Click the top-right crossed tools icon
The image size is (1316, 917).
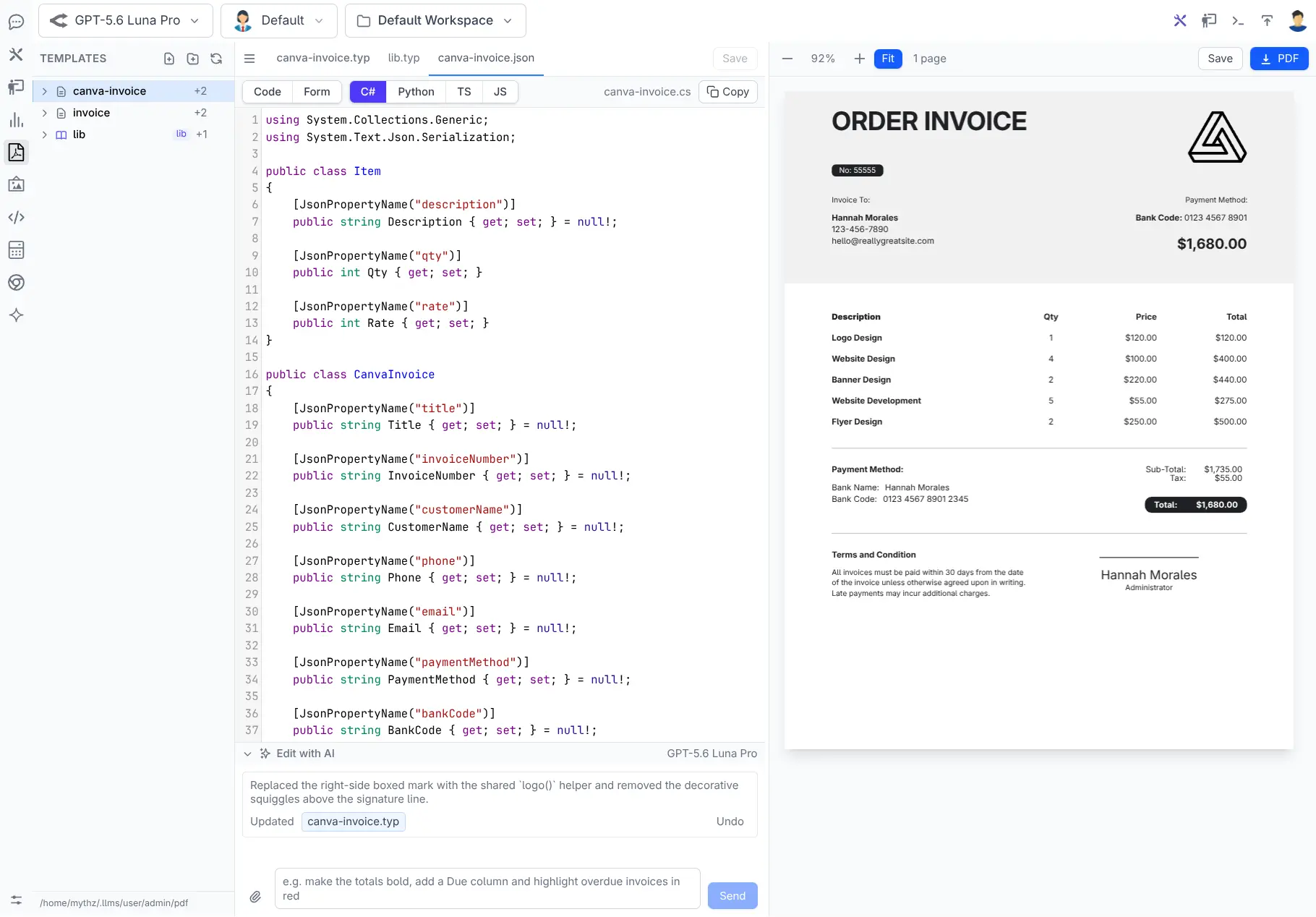pos(1180,20)
